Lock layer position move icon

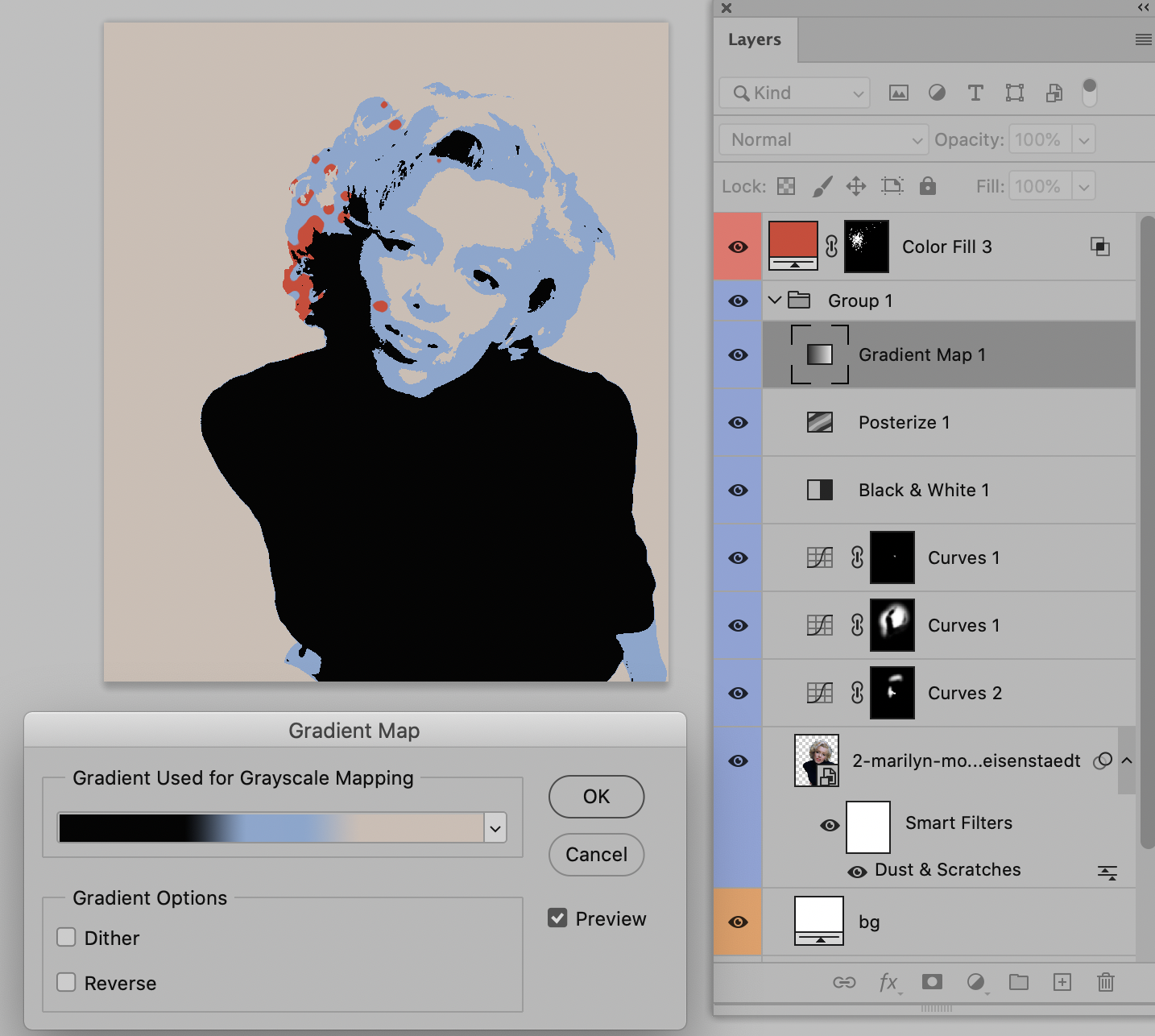[x=856, y=186]
